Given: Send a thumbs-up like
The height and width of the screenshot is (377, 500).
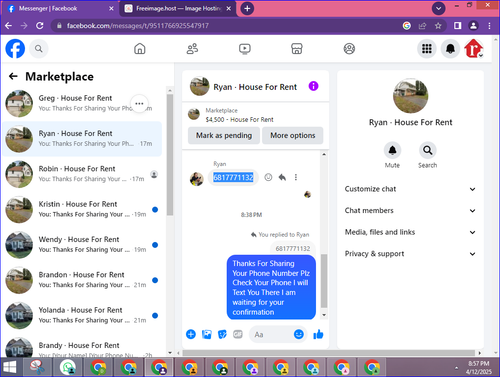Looking at the screenshot, I should click(318, 334).
